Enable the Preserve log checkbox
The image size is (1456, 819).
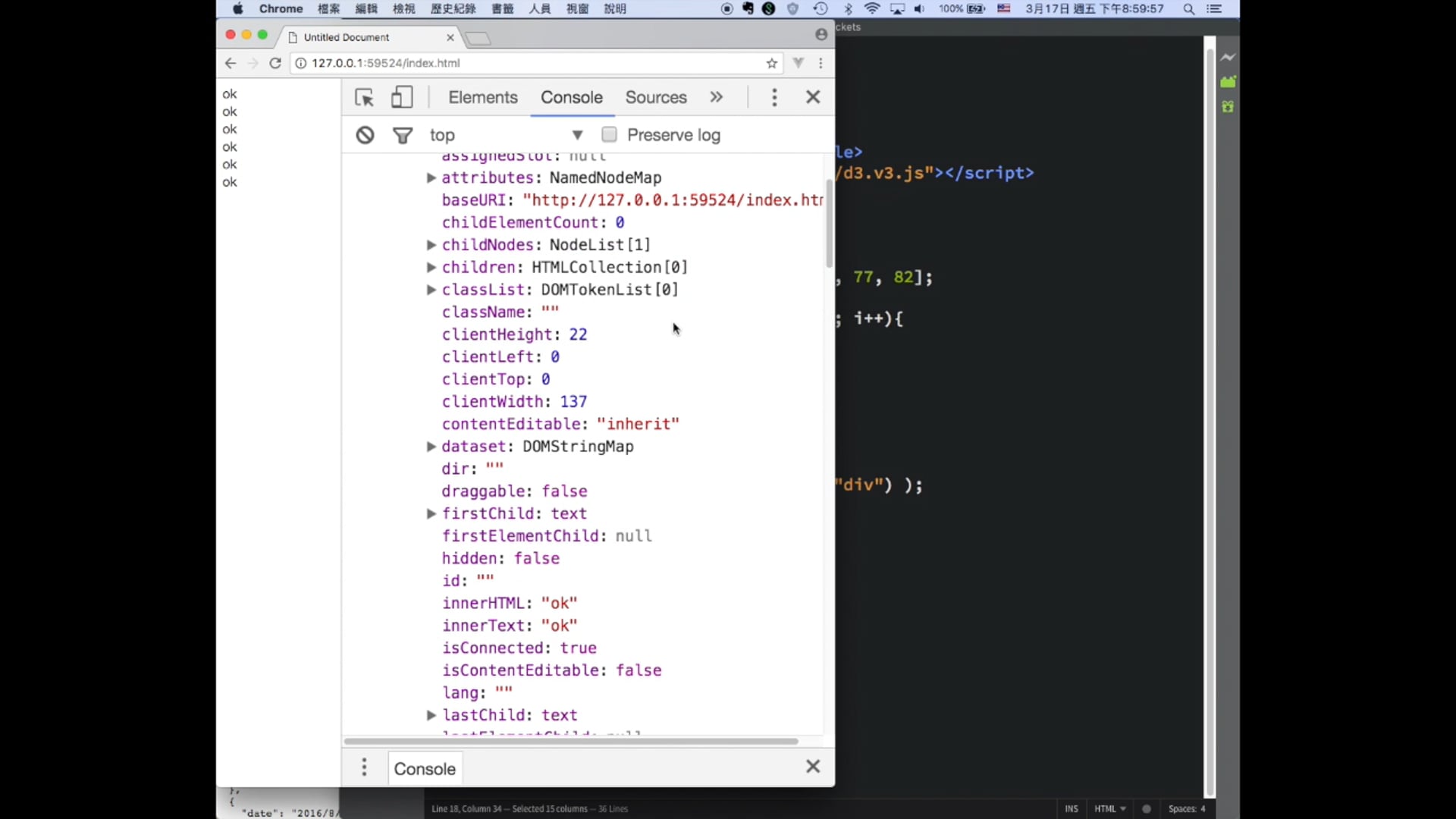click(x=609, y=134)
